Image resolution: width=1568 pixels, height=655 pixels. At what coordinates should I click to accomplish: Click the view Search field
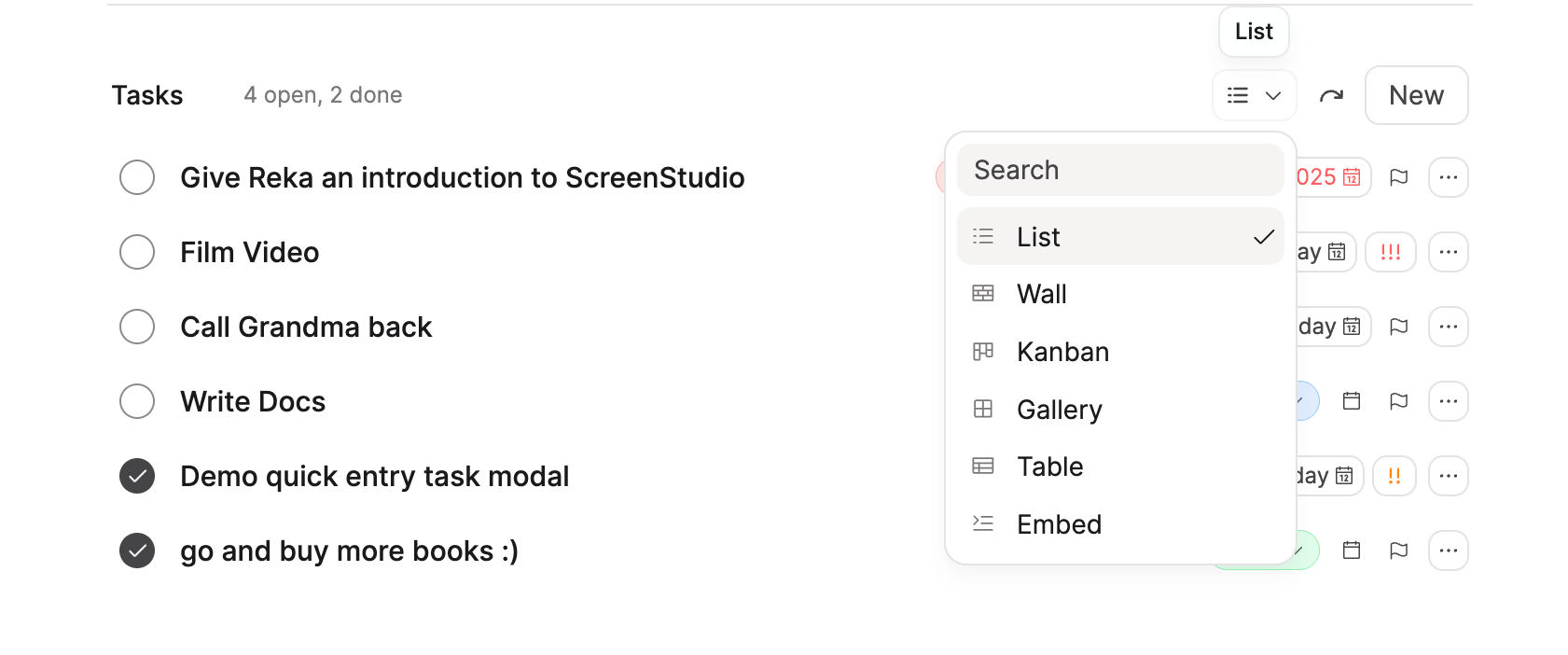point(1120,170)
